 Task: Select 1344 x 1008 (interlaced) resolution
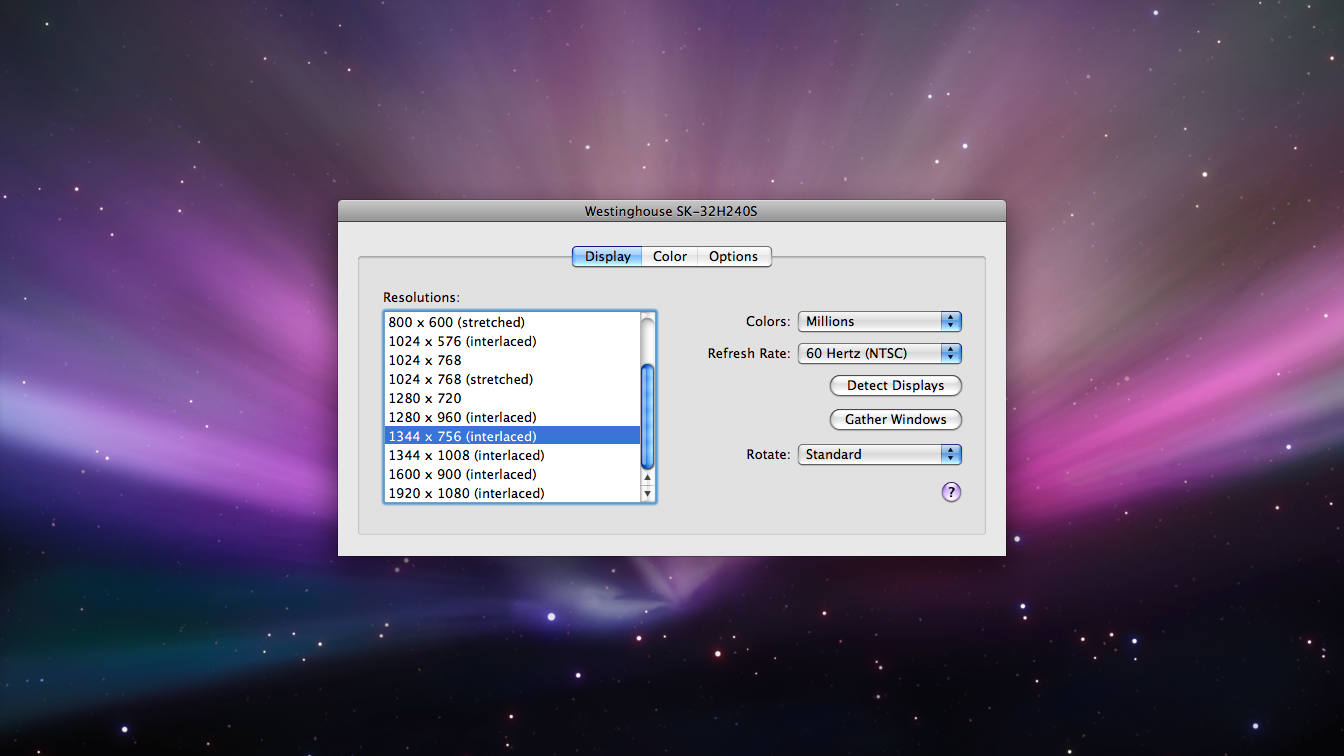[x=512, y=456]
